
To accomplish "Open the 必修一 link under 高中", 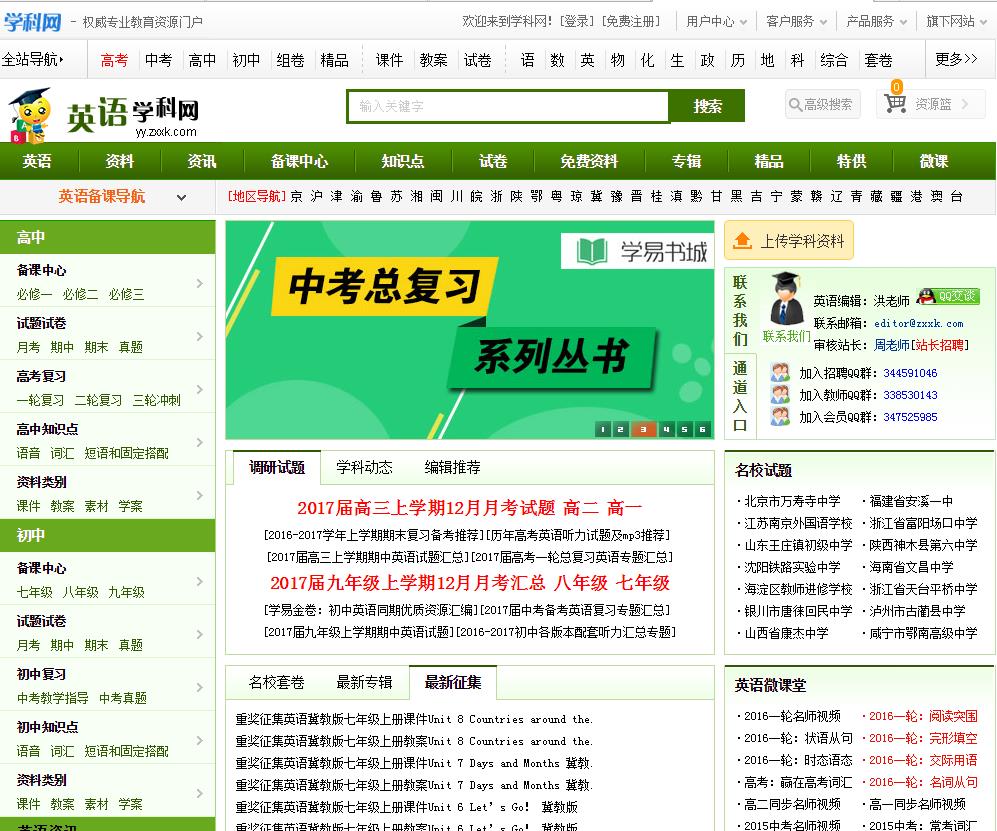I will (x=34, y=294).
